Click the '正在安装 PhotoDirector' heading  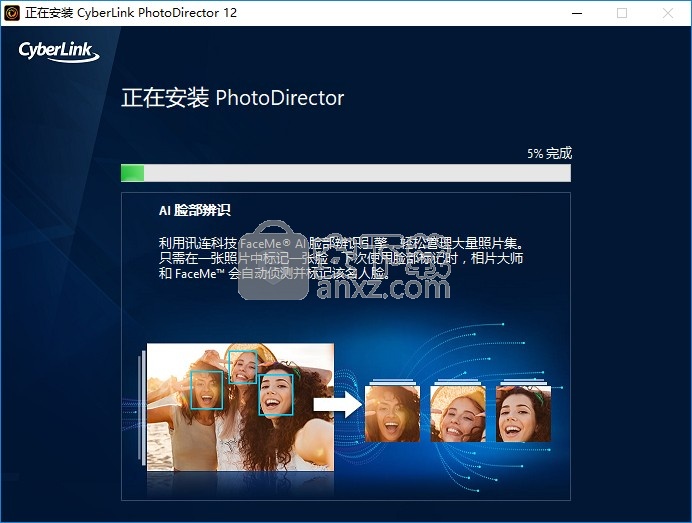233,98
